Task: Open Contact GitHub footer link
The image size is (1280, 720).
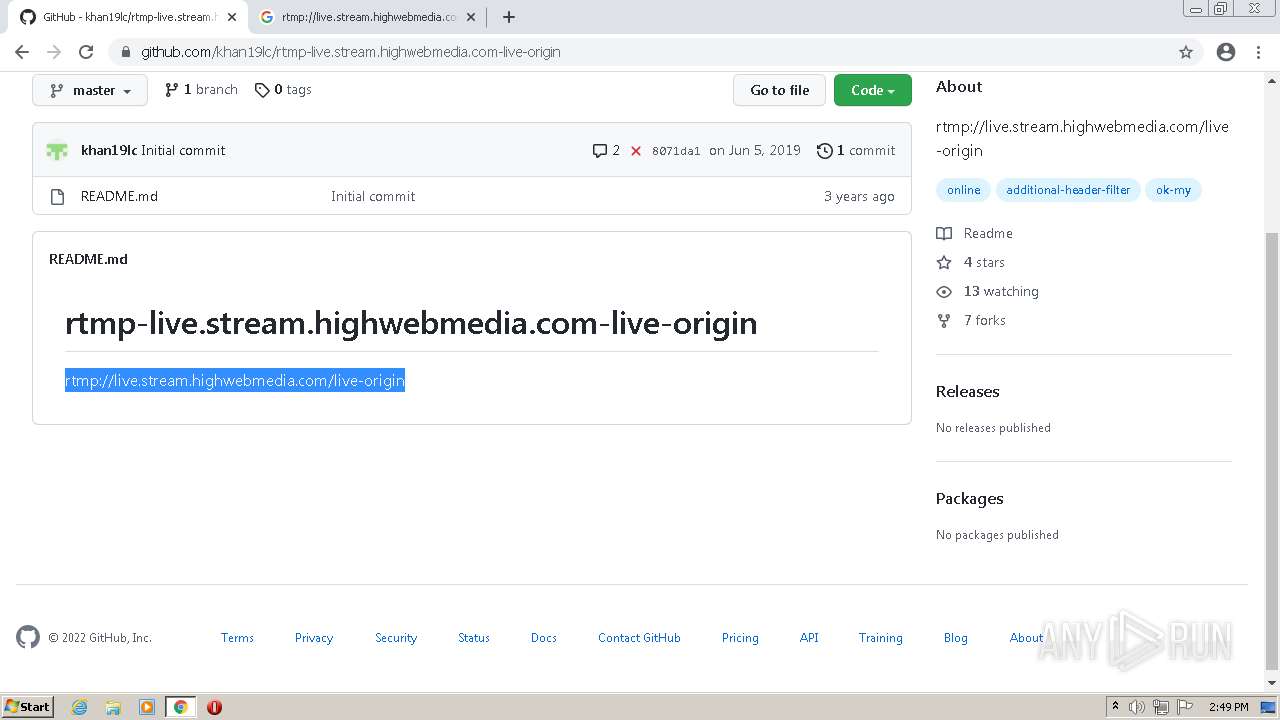Action: point(639,638)
